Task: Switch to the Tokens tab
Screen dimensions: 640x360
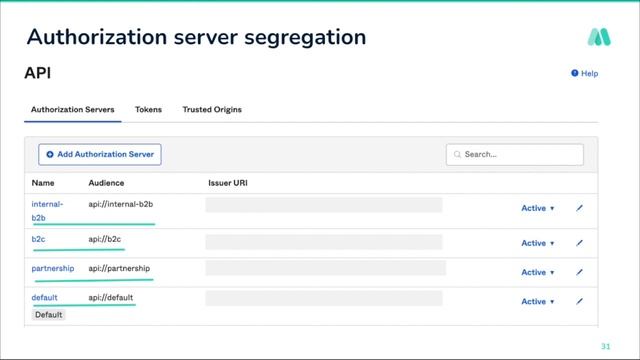Action: [x=149, y=109]
